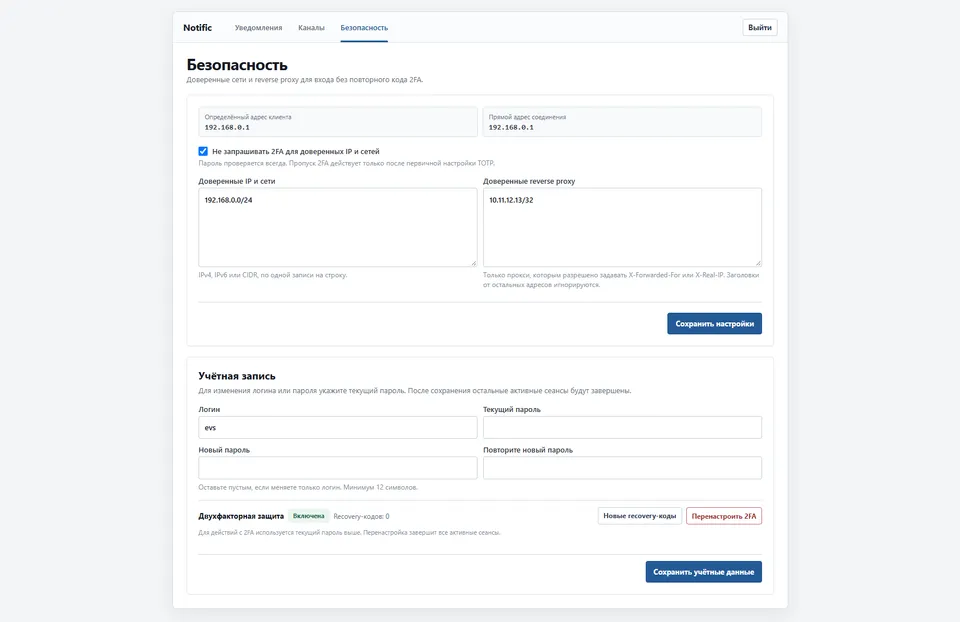Select the Безопасность tab
This screenshot has width=960, height=622.
pyautogui.click(x=364, y=28)
